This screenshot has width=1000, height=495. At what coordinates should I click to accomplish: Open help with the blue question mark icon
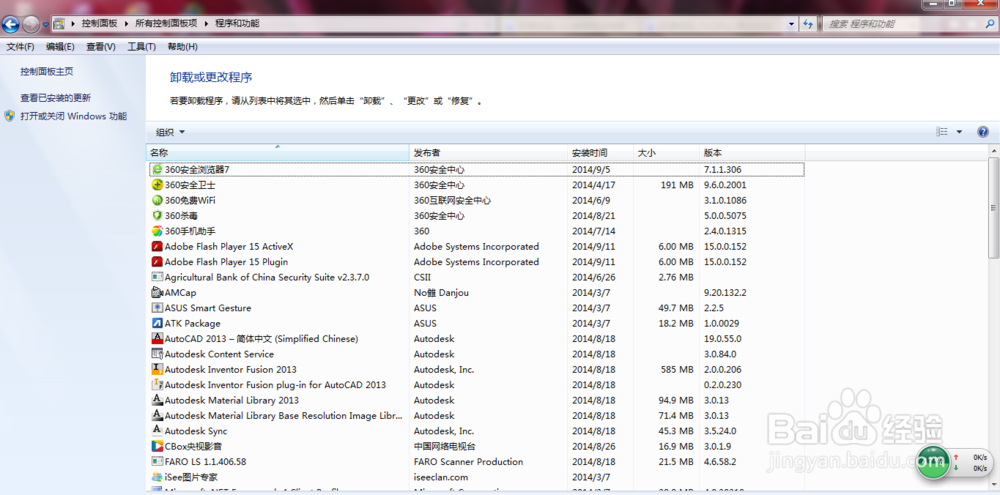[x=983, y=132]
